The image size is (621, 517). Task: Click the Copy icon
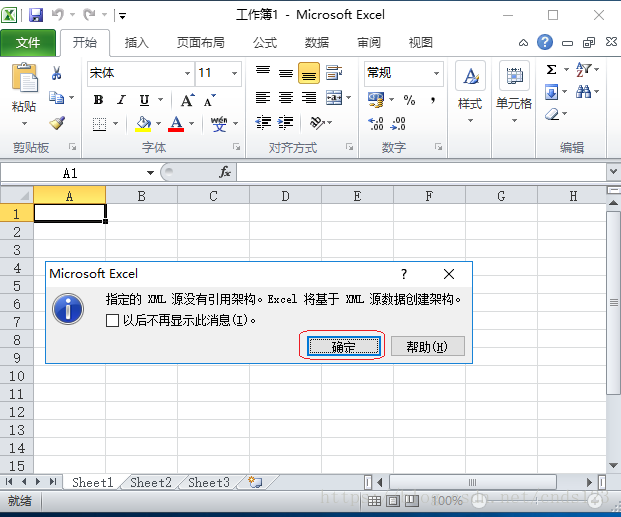[x=56, y=97]
